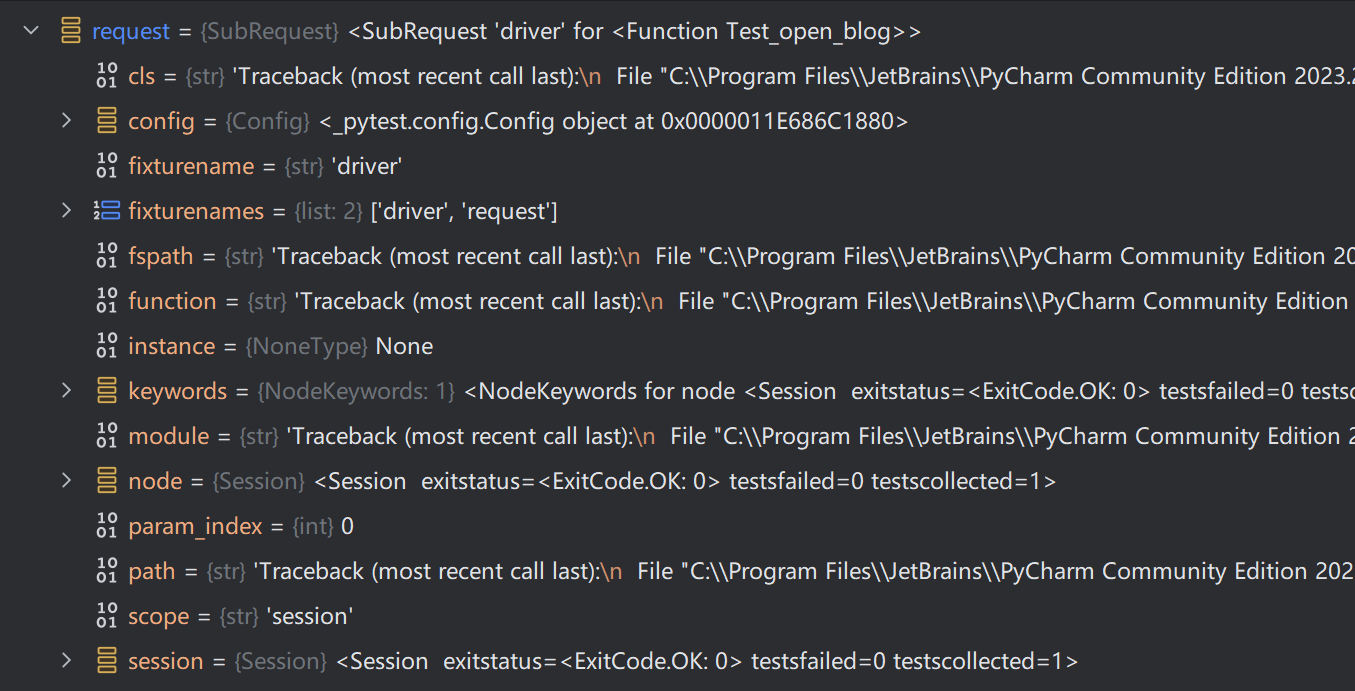Expand the fixturenames list
This screenshot has width=1355, height=691.
pyautogui.click(x=67, y=211)
